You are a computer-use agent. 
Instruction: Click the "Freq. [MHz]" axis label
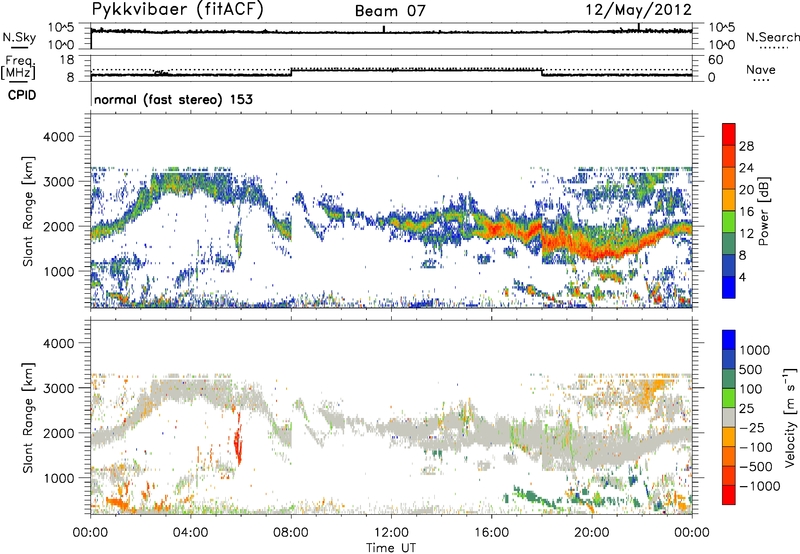click(18, 67)
